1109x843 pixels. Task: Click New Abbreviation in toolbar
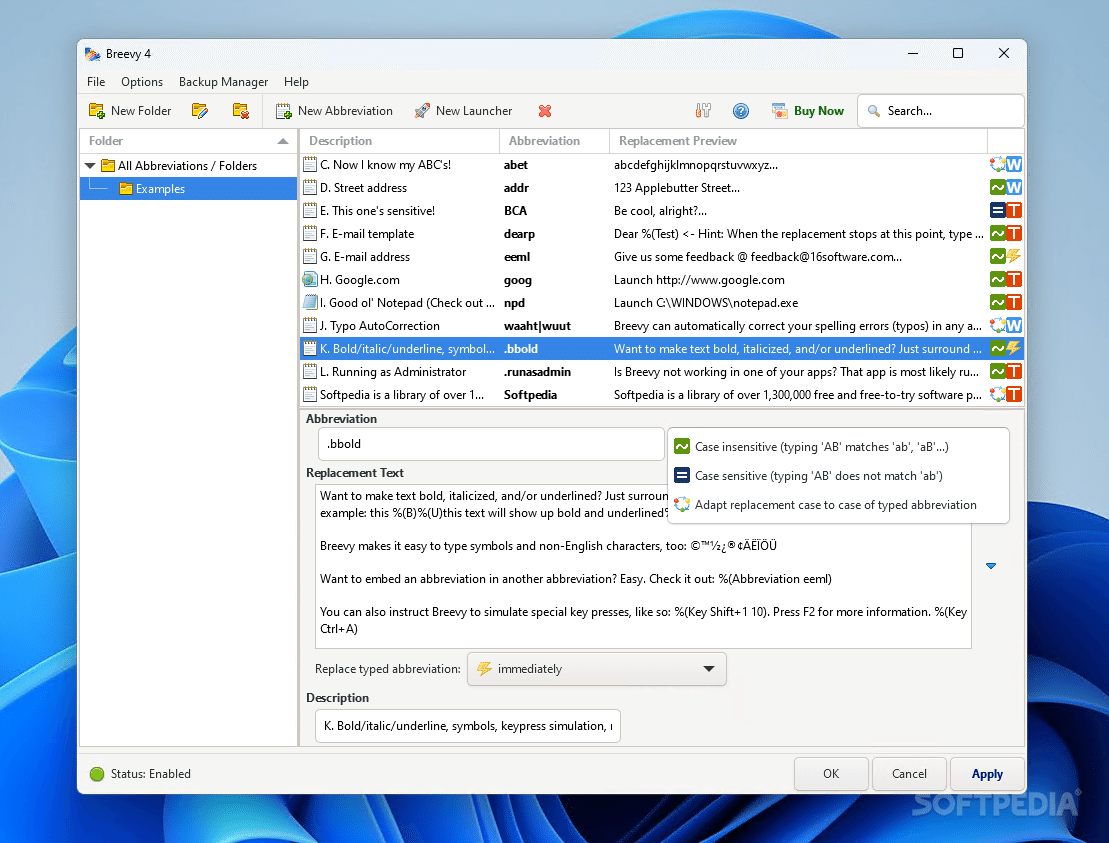tap(334, 111)
